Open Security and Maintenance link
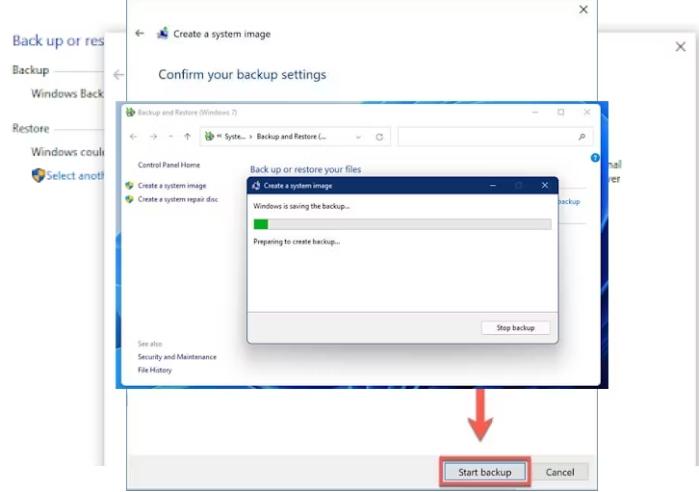Viewport: 699px width, 492px height. (x=177, y=357)
